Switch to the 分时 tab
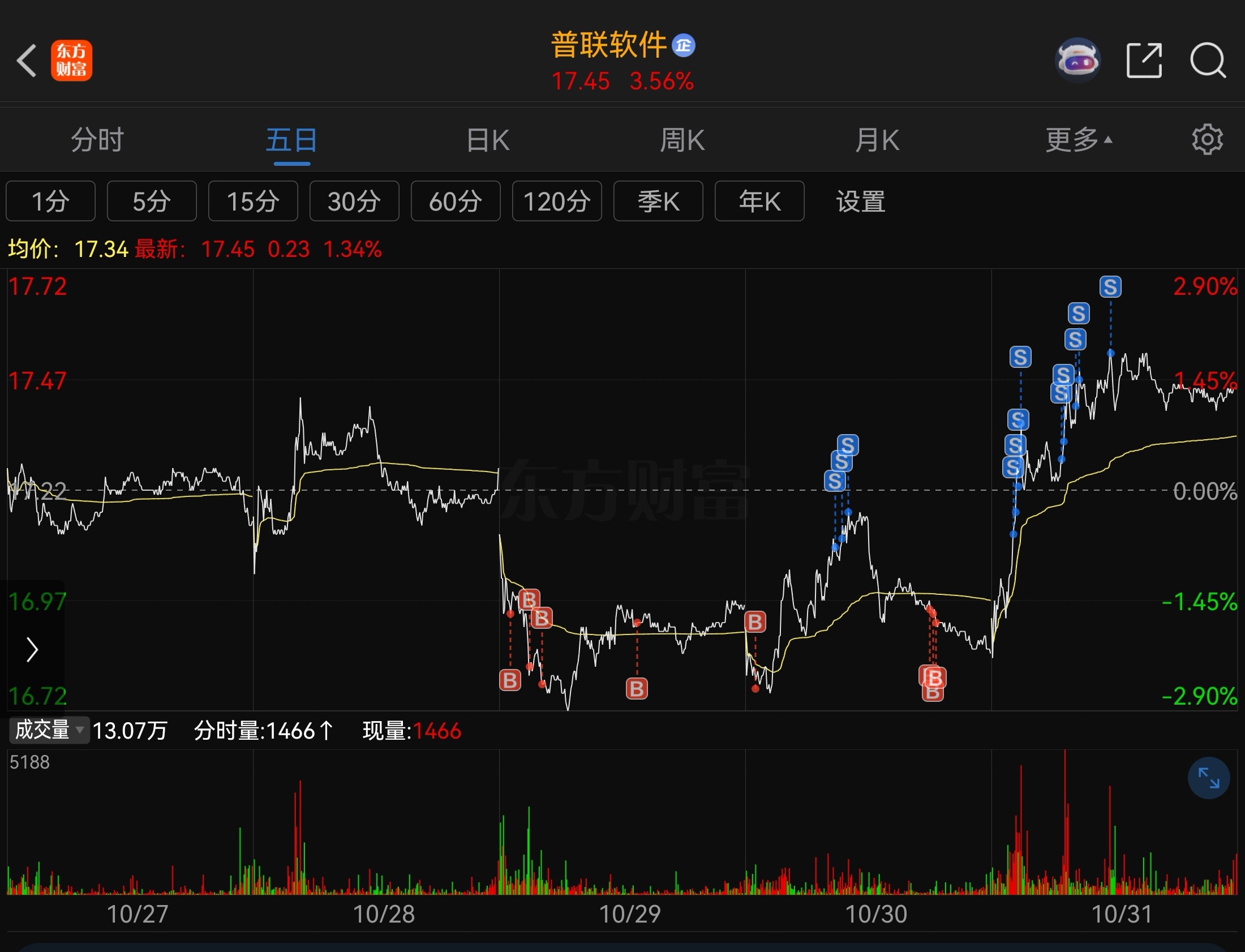 point(97,139)
